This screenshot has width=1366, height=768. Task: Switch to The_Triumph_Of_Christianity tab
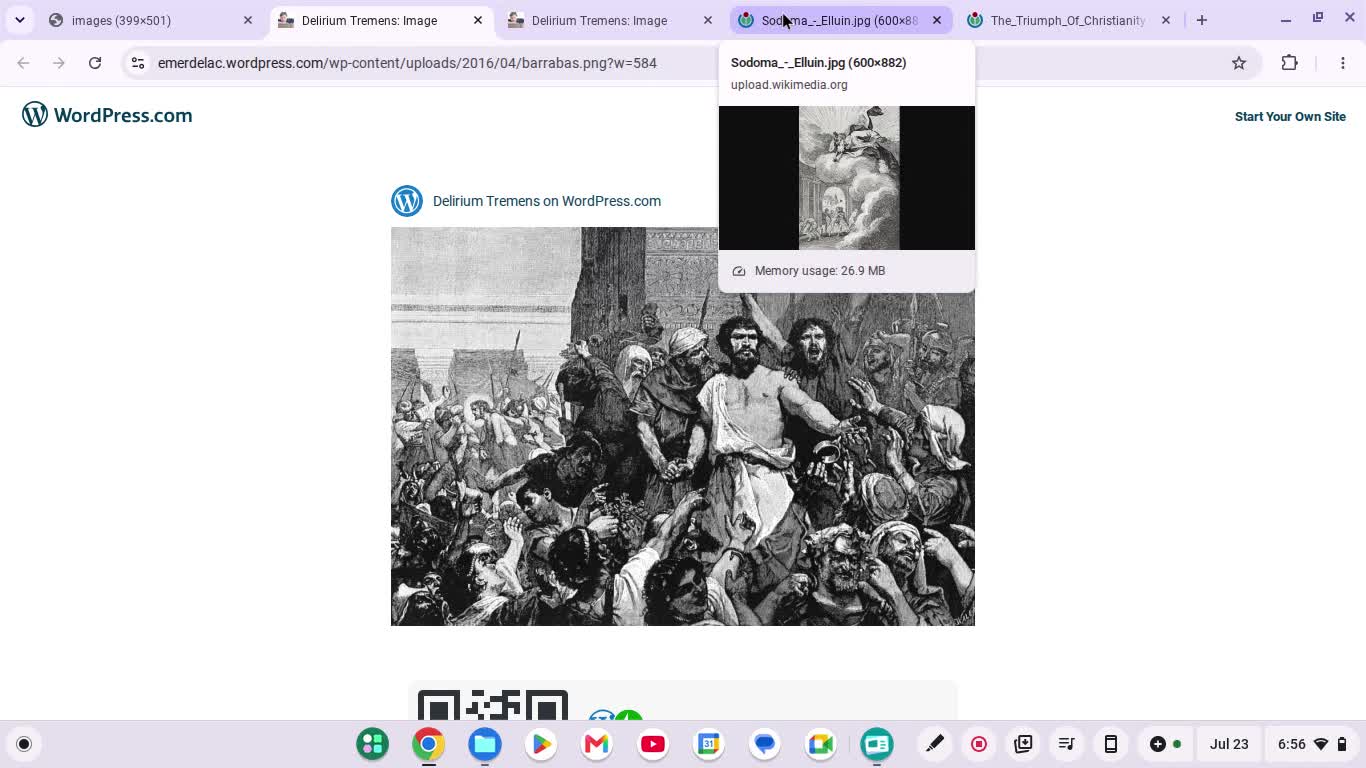(x=1068, y=20)
